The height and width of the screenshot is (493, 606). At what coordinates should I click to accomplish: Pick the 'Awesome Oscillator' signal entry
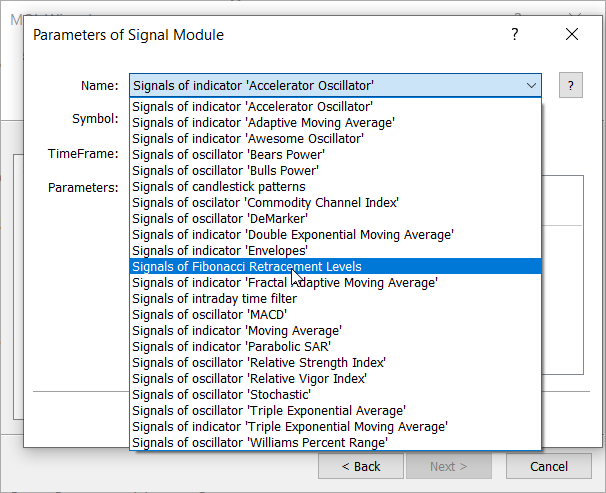click(x=247, y=139)
